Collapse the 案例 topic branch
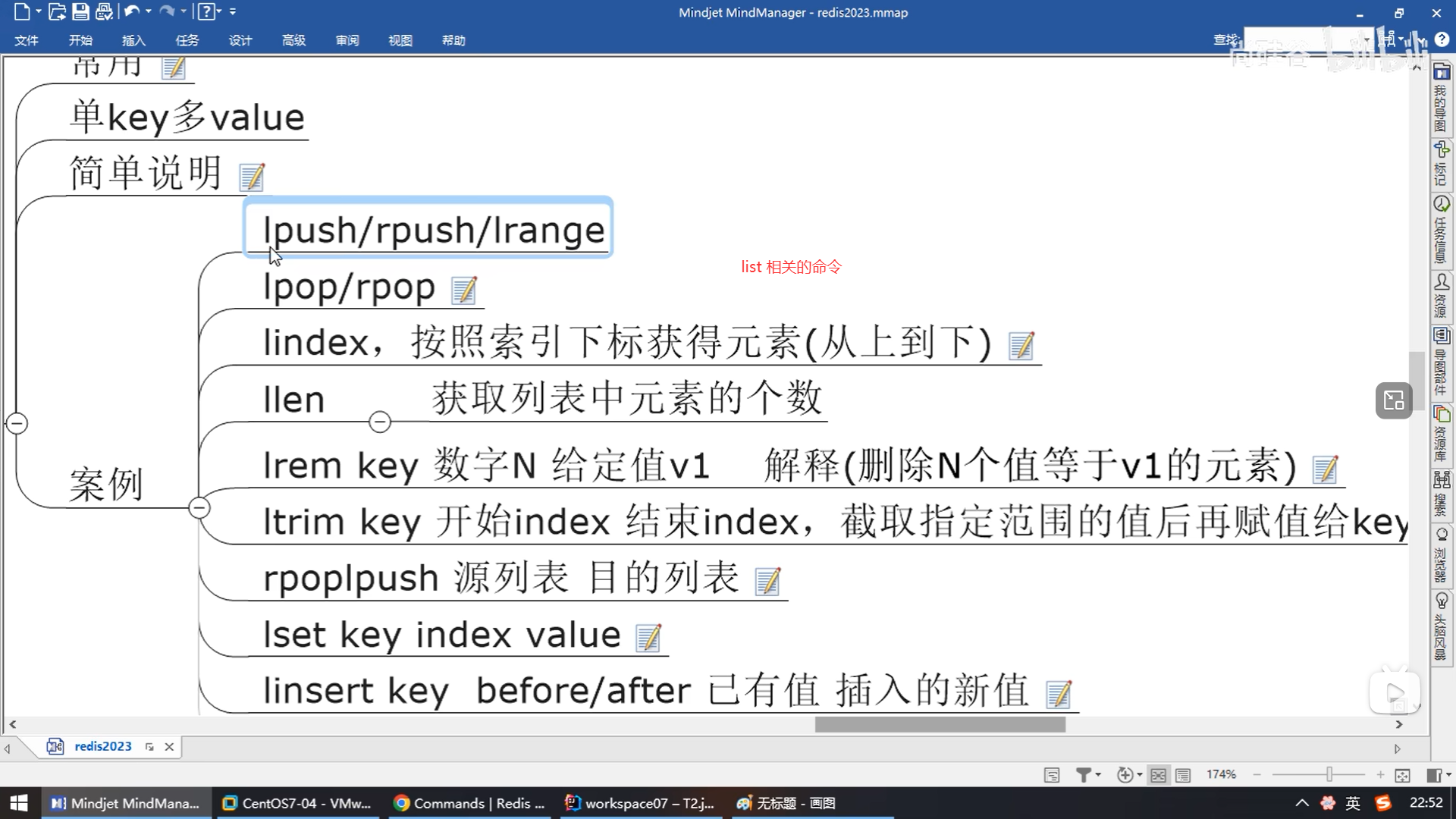The image size is (1456, 819). 199,507
